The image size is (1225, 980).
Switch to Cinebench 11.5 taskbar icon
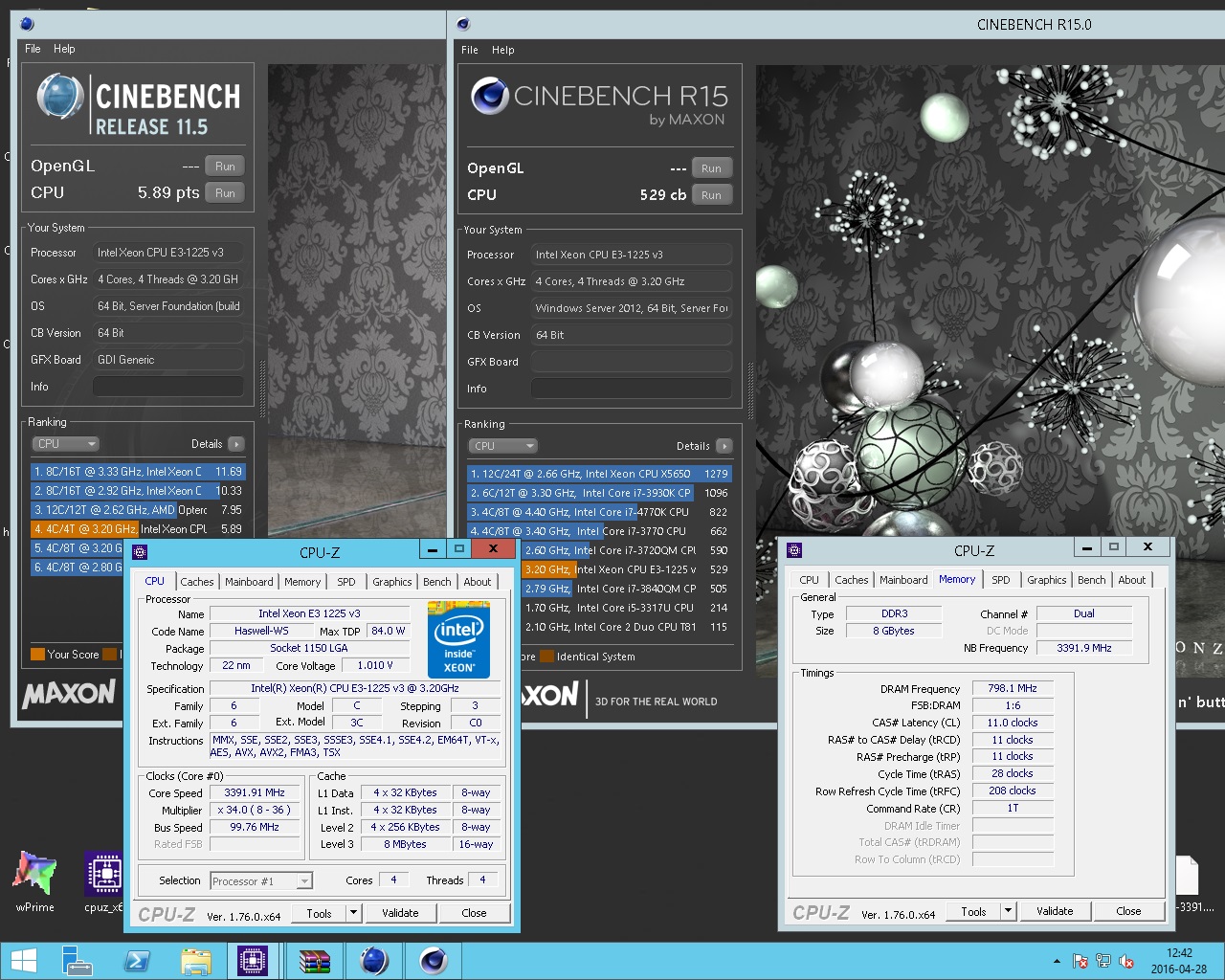374,960
